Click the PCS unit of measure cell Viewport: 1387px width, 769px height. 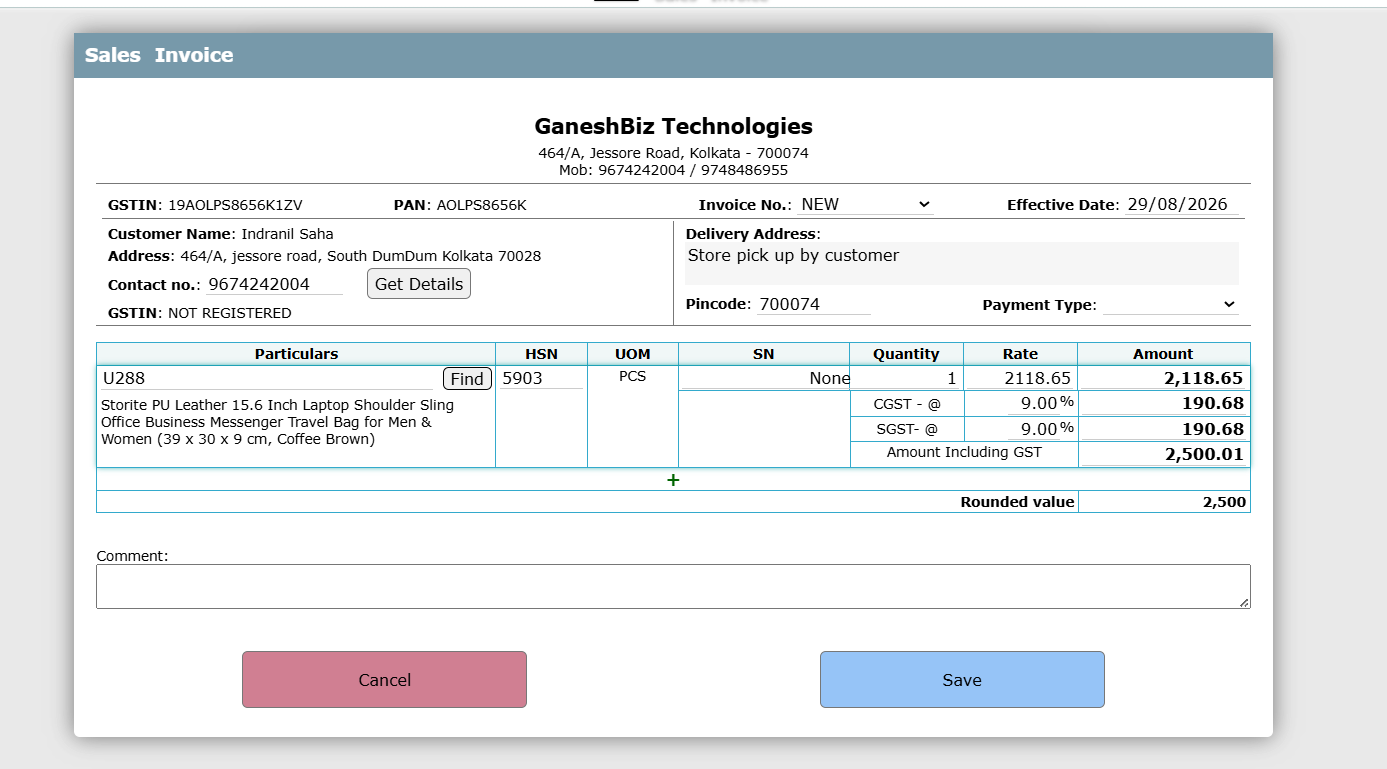(x=633, y=377)
